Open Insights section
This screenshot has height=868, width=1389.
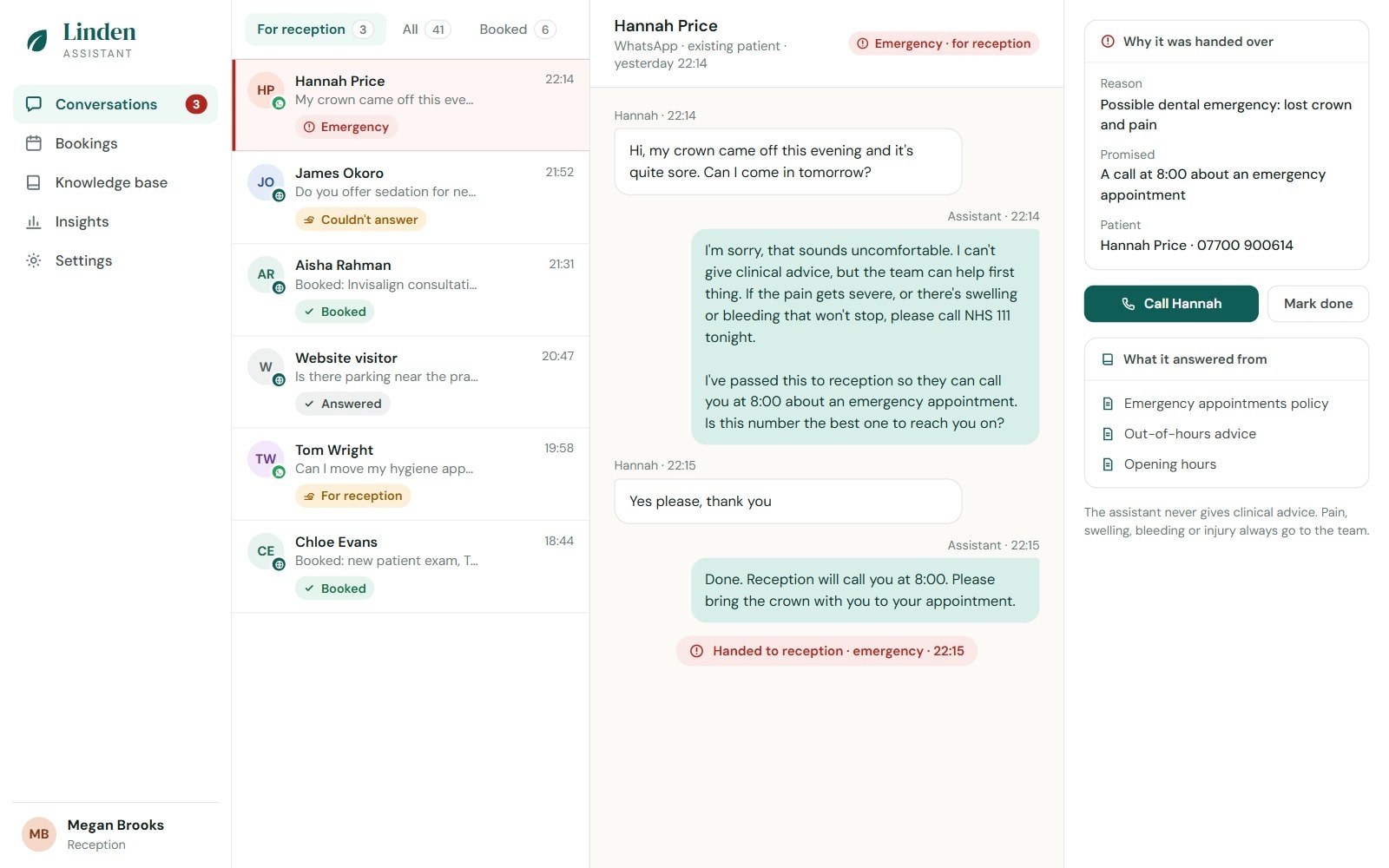click(115, 221)
